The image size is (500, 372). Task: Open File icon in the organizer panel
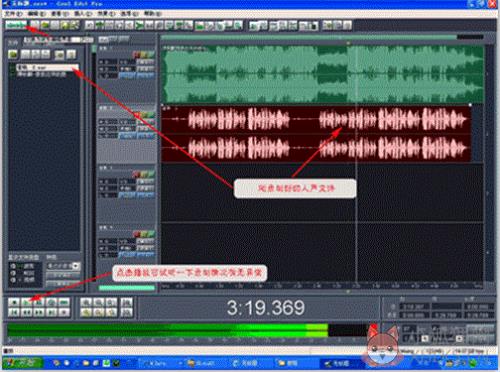(13, 54)
